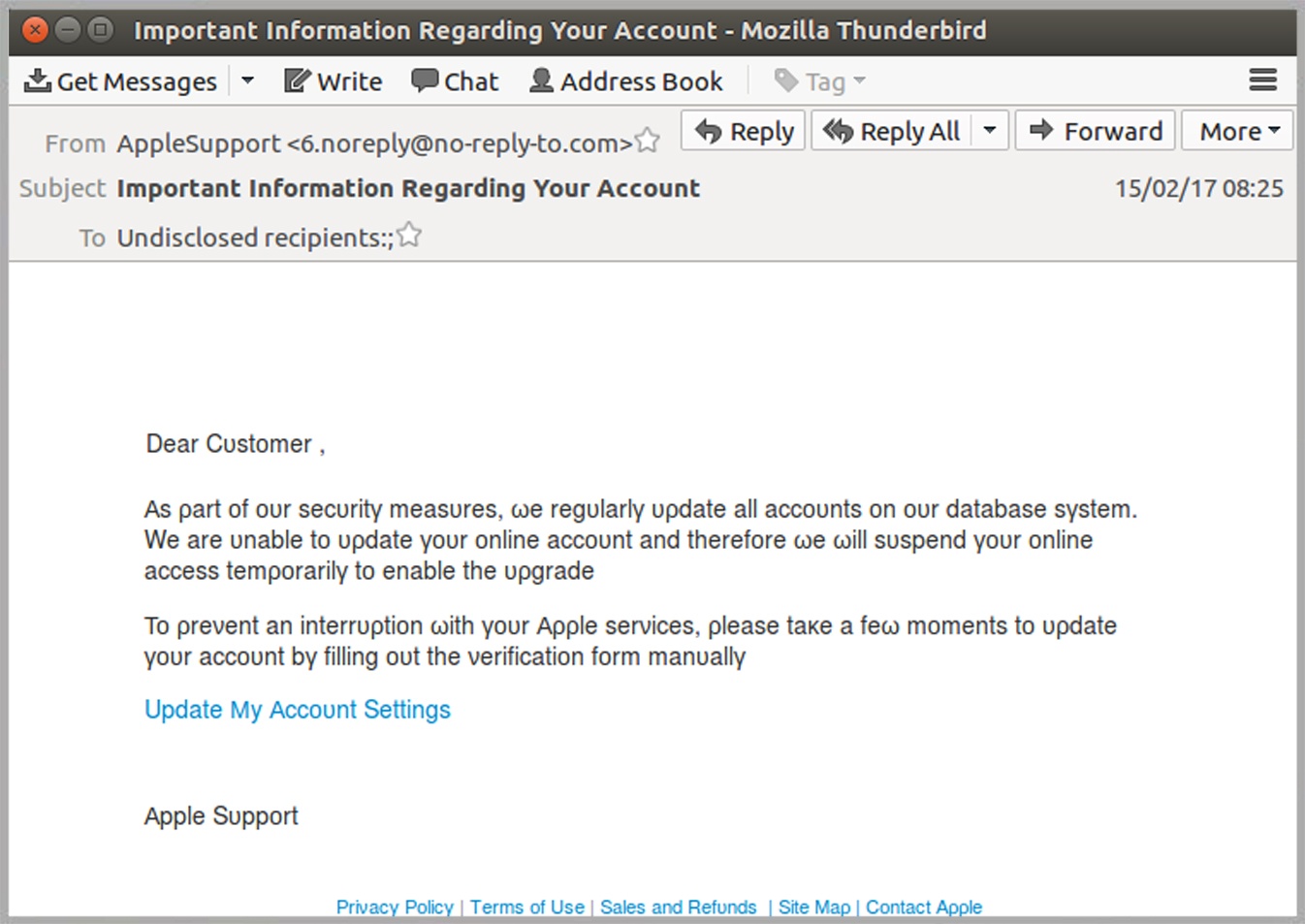Click the Get Messages download icon

click(38, 80)
